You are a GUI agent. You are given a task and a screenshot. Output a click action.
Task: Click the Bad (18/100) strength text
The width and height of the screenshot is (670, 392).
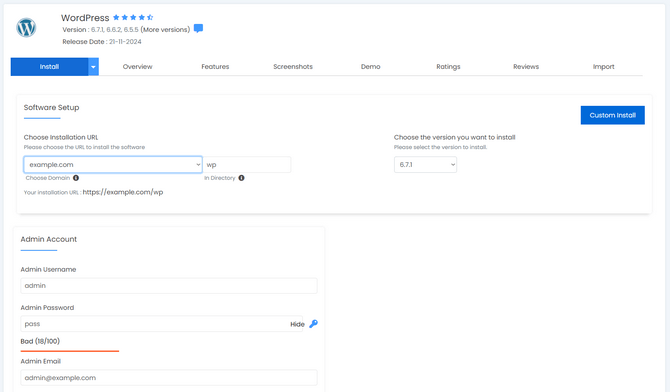click(40, 341)
